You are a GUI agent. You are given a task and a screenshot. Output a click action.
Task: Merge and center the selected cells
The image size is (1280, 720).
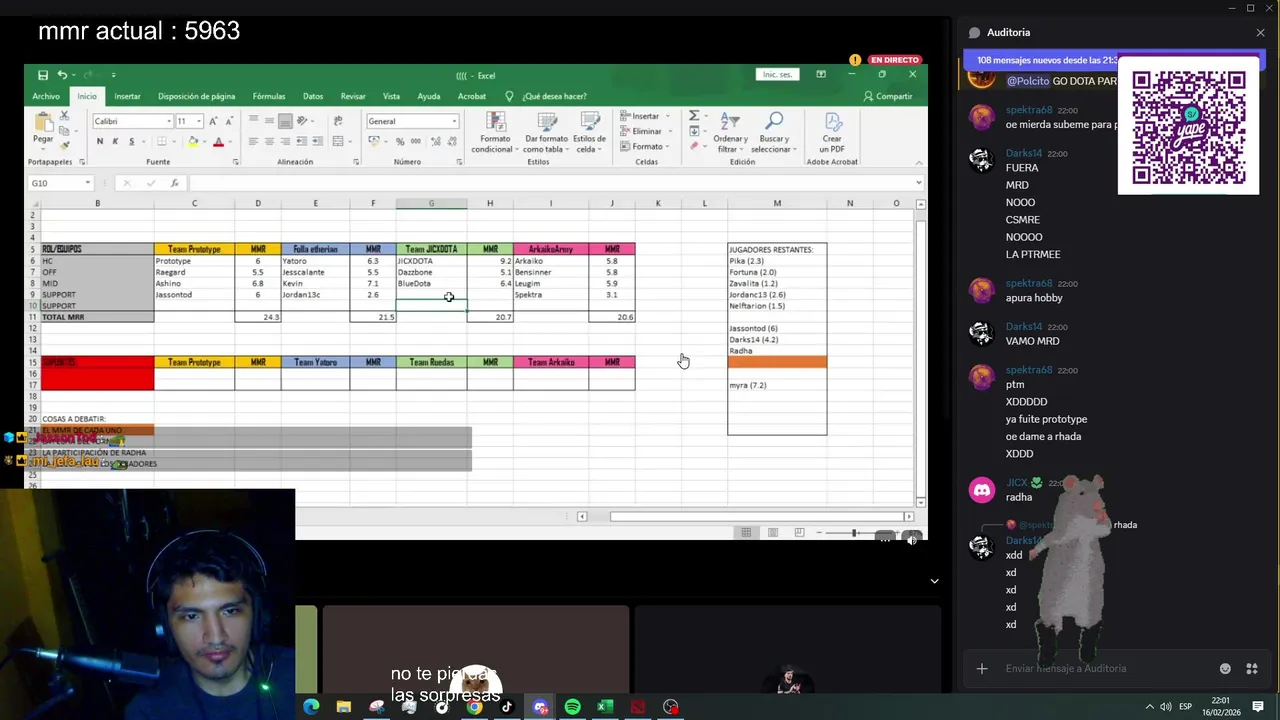pyautogui.click(x=338, y=142)
